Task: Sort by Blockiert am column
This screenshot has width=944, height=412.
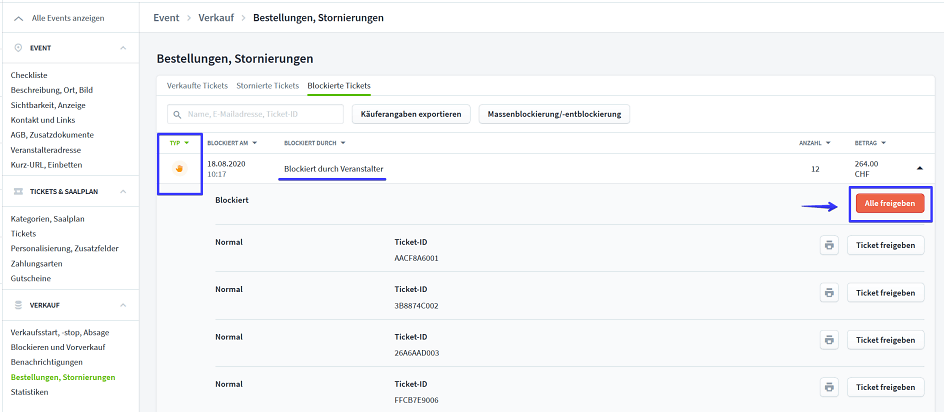Action: 232,143
